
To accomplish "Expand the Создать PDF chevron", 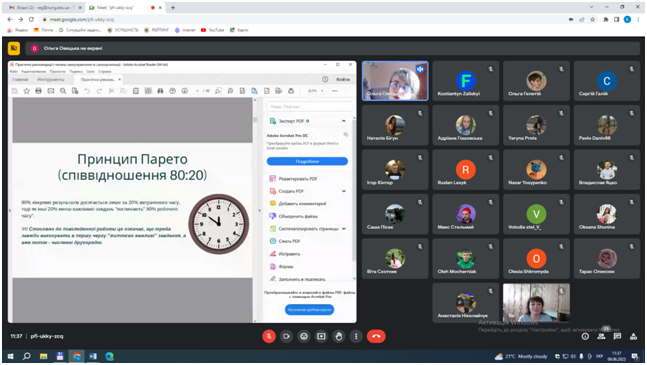I will (x=344, y=191).
